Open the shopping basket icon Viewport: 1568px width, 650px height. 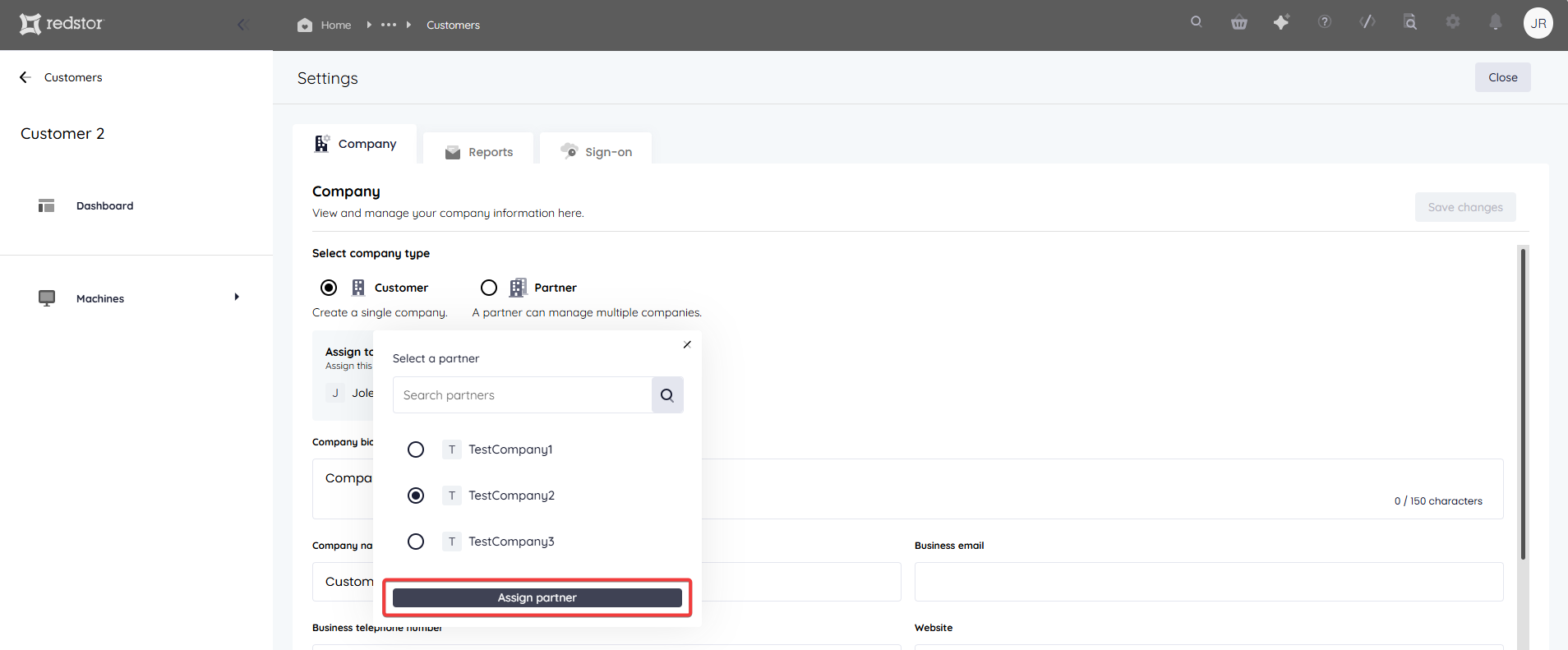[1239, 22]
